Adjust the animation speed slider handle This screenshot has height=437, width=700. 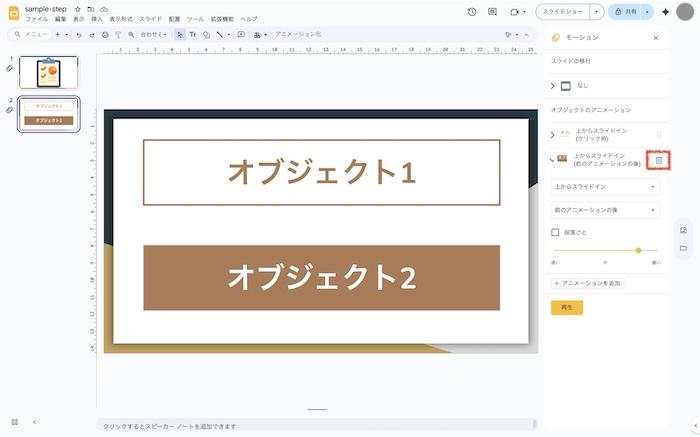coord(638,250)
